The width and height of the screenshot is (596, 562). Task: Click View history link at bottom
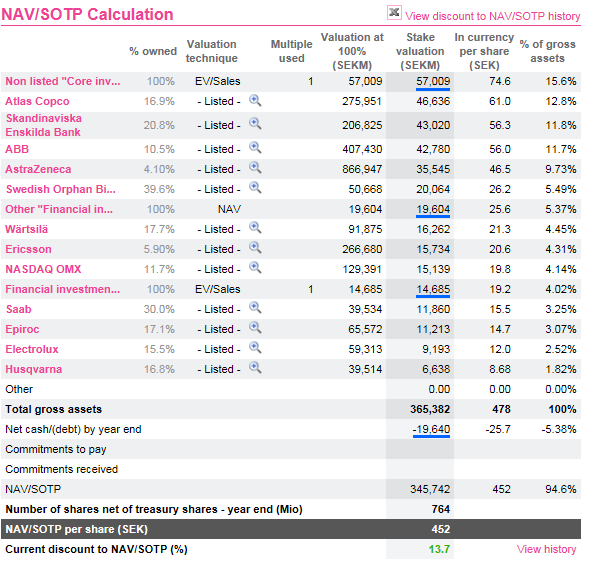tap(546, 549)
